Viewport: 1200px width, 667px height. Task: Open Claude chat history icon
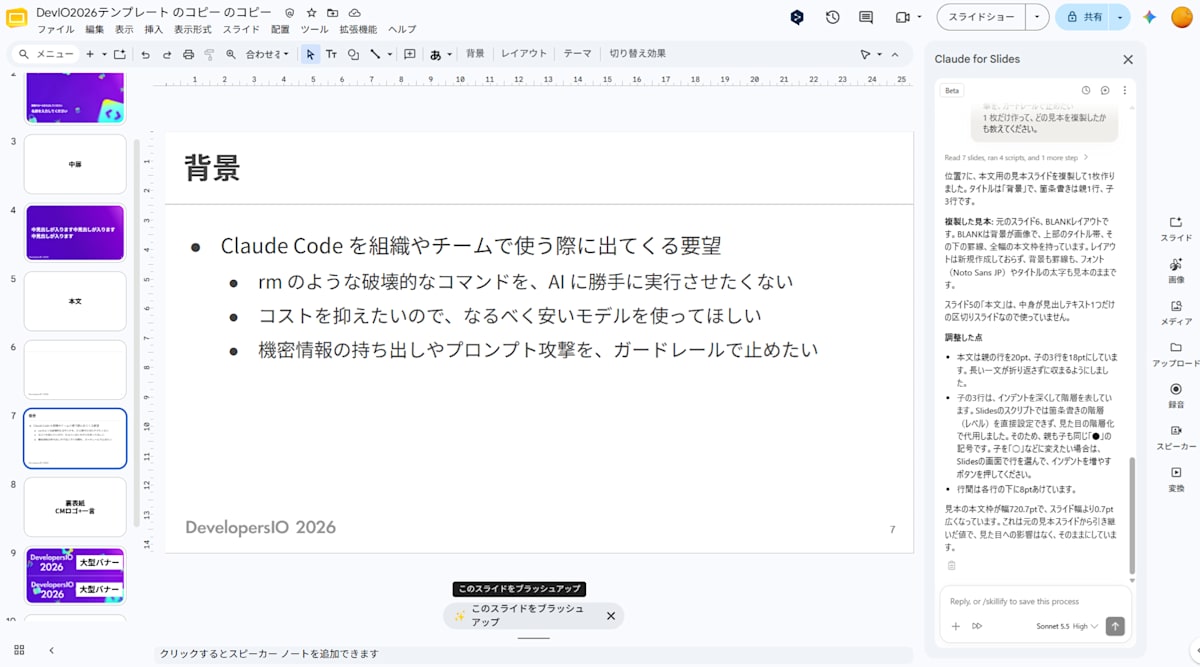(1085, 90)
